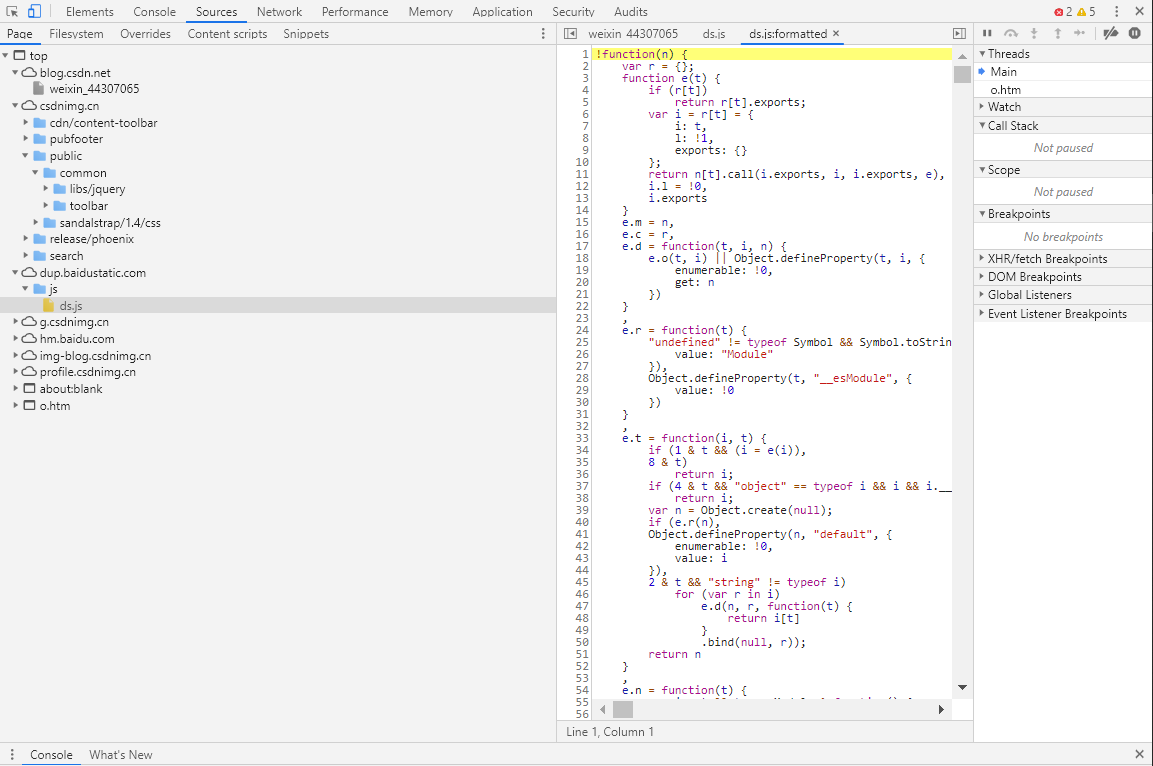Switch to the ds.js editor tab

pyautogui.click(x=713, y=34)
